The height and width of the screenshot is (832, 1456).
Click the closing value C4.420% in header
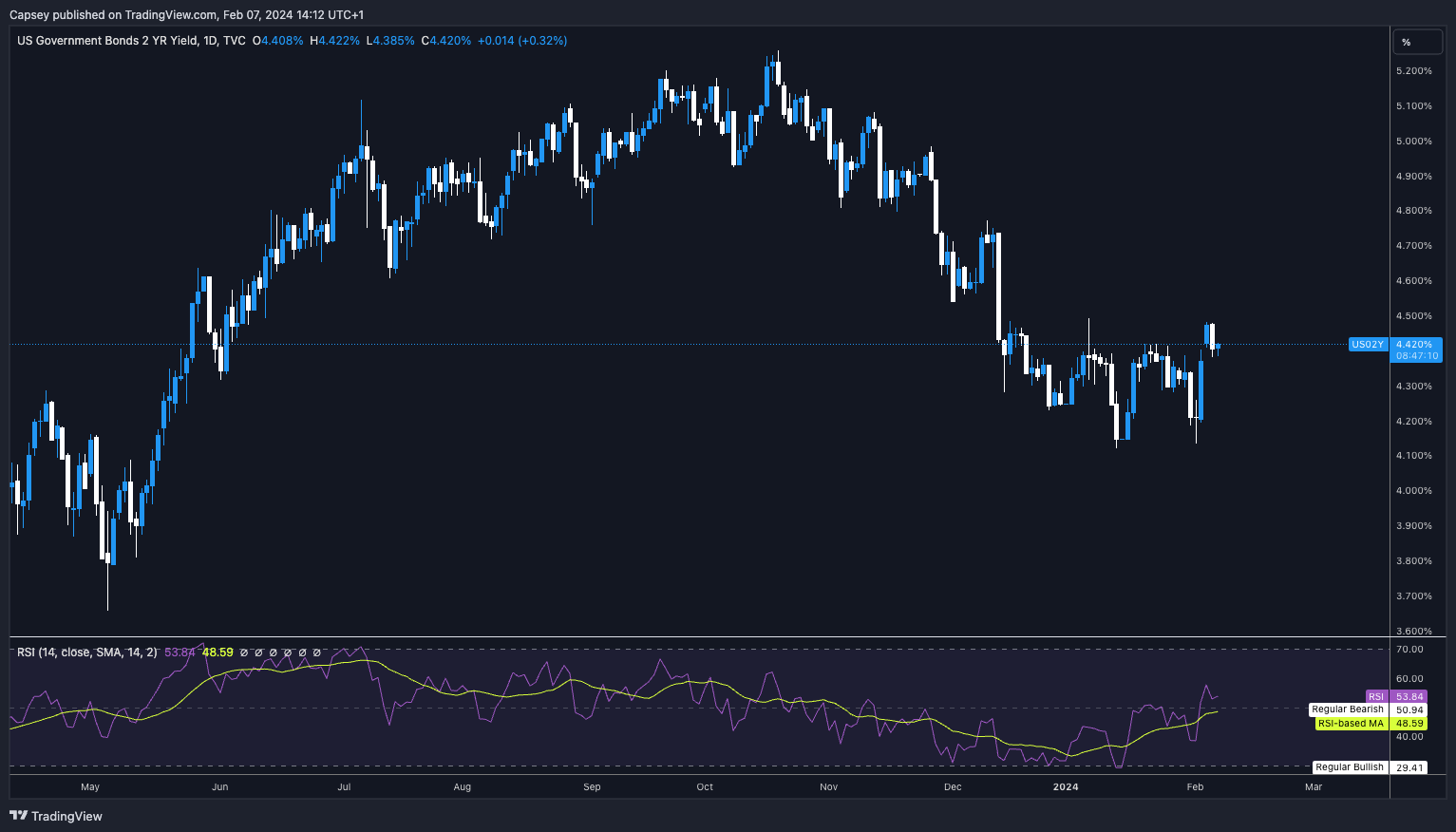(445, 41)
